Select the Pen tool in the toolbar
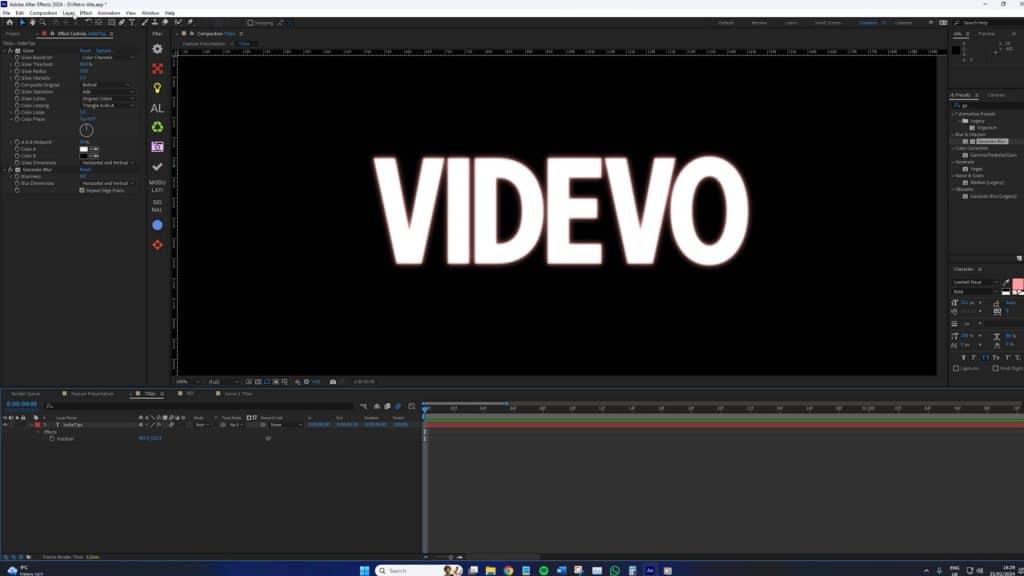1024x576 pixels. 121,22
